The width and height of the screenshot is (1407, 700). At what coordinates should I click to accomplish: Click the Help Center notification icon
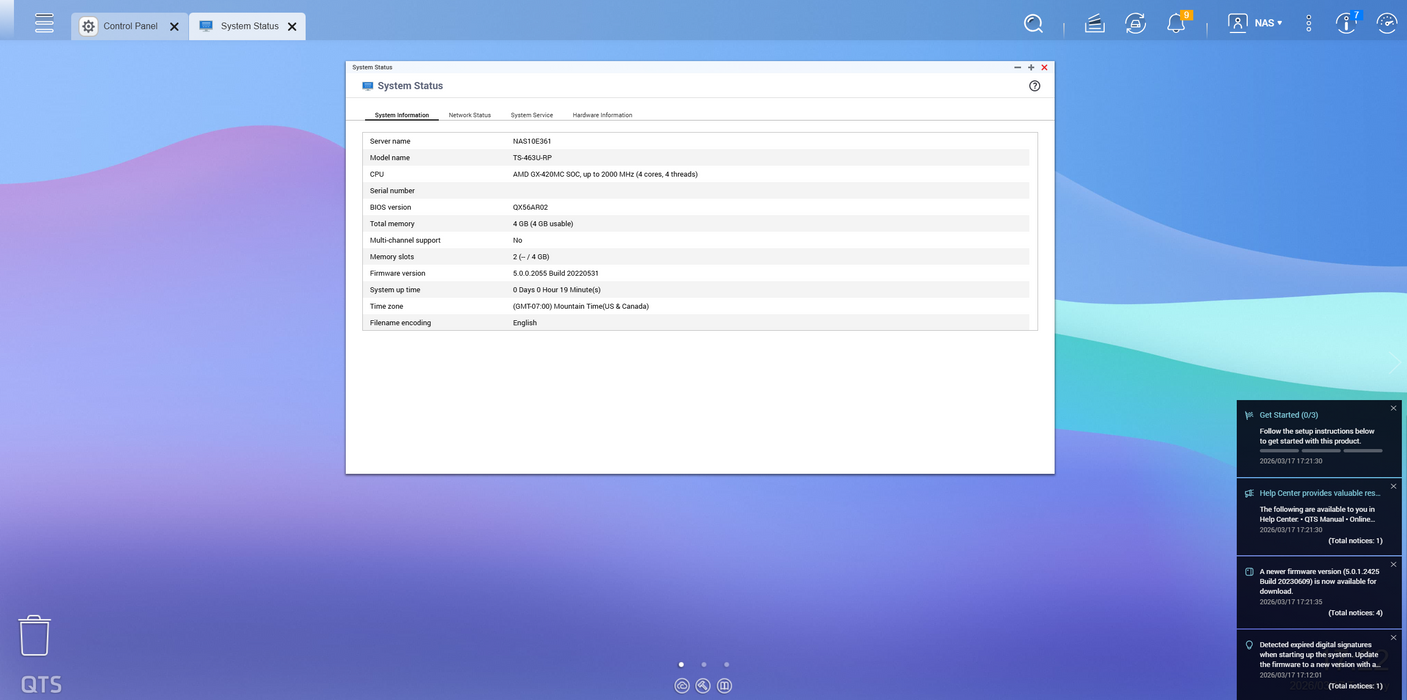tap(1249, 493)
